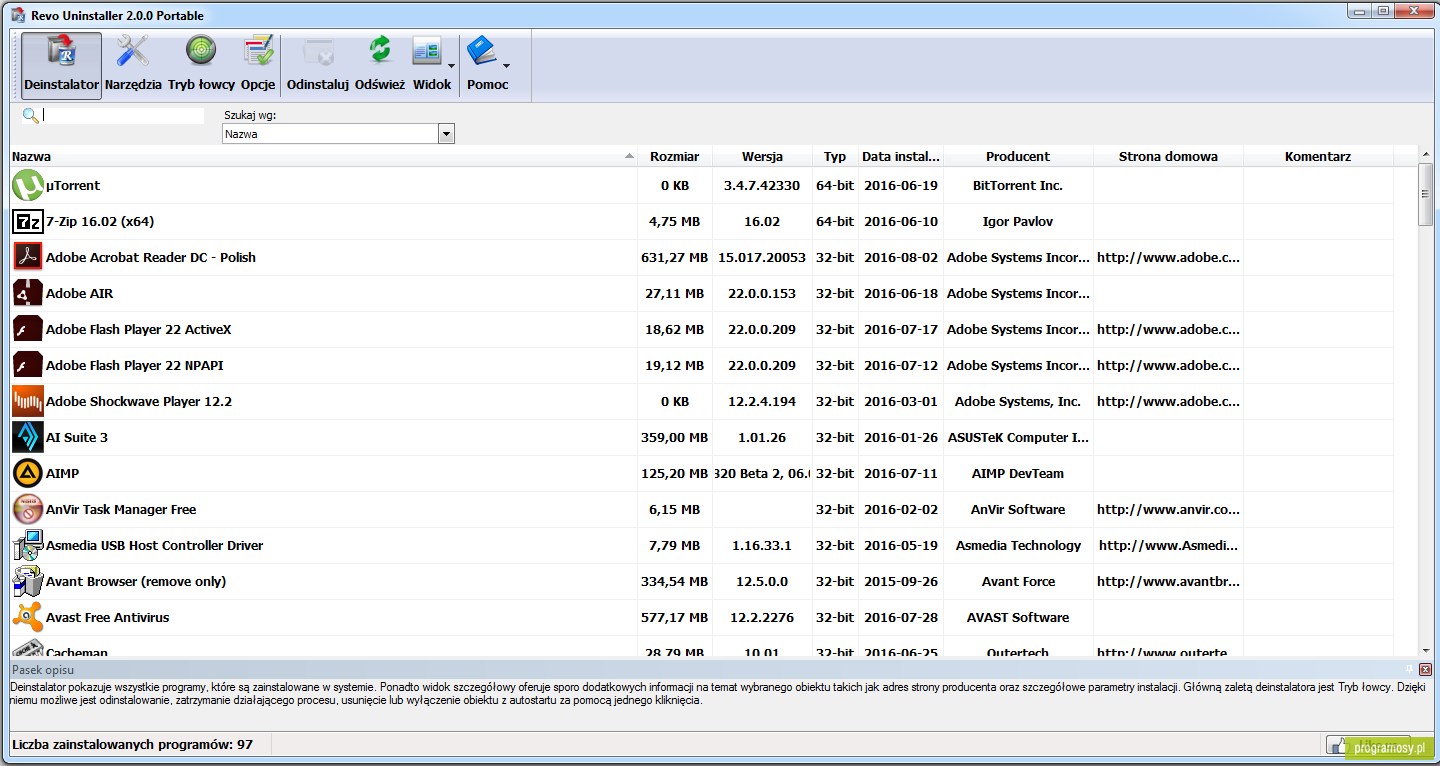1440x766 pixels.
Task: Select the AIMP program icon
Action: tap(28, 473)
